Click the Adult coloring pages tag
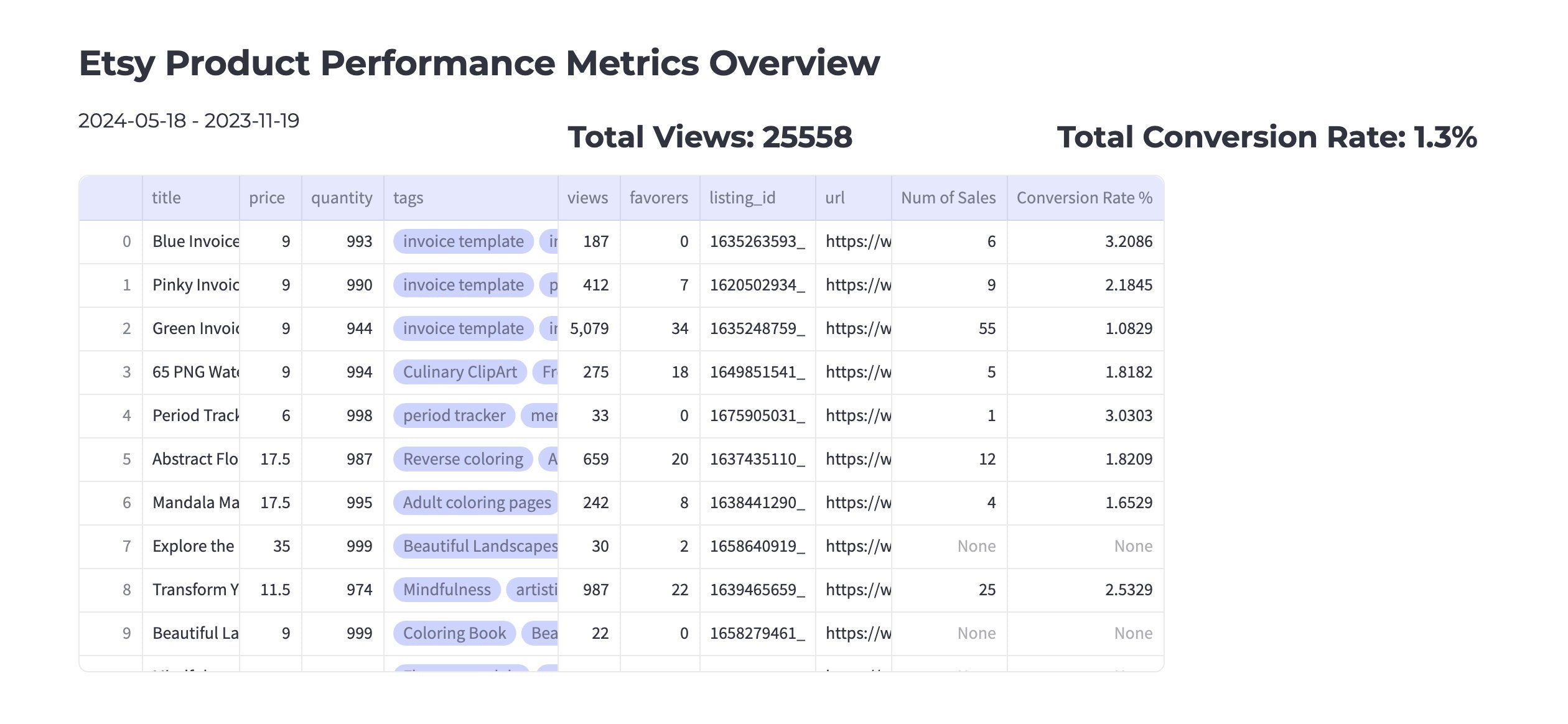This screenshot has width=1568, height=724. [476, 503]
